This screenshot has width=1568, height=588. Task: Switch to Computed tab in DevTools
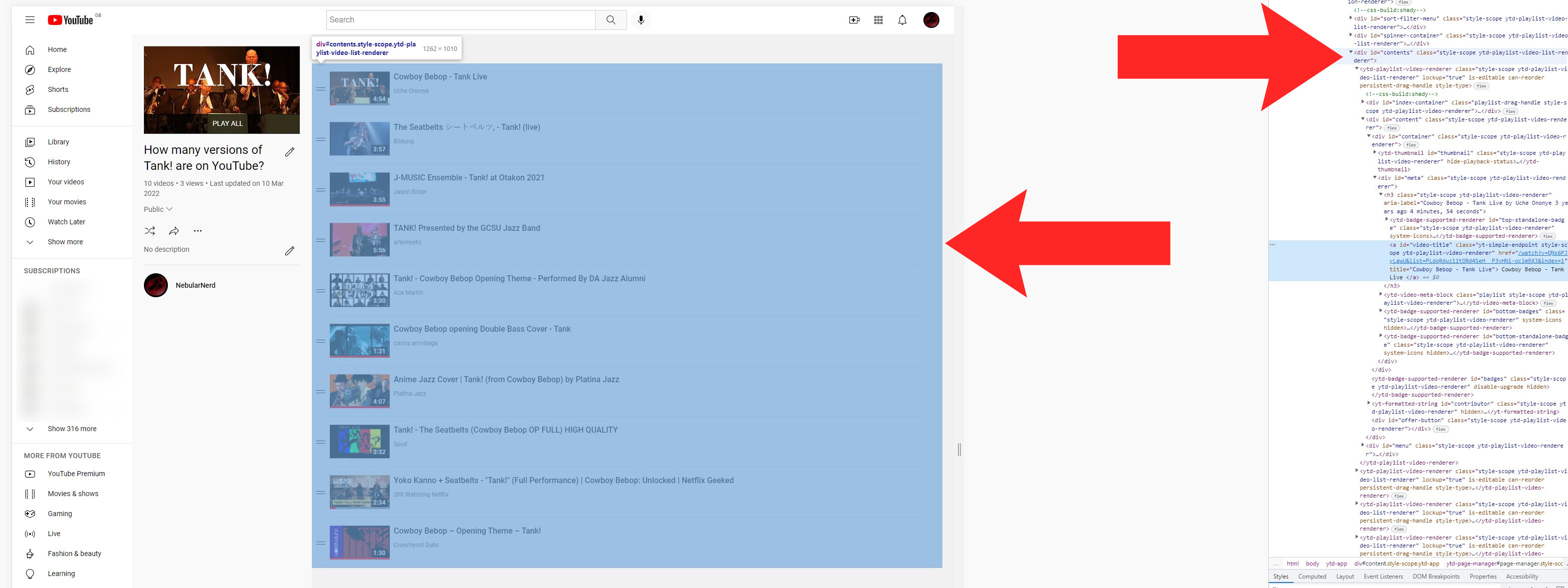[1312, 577]
